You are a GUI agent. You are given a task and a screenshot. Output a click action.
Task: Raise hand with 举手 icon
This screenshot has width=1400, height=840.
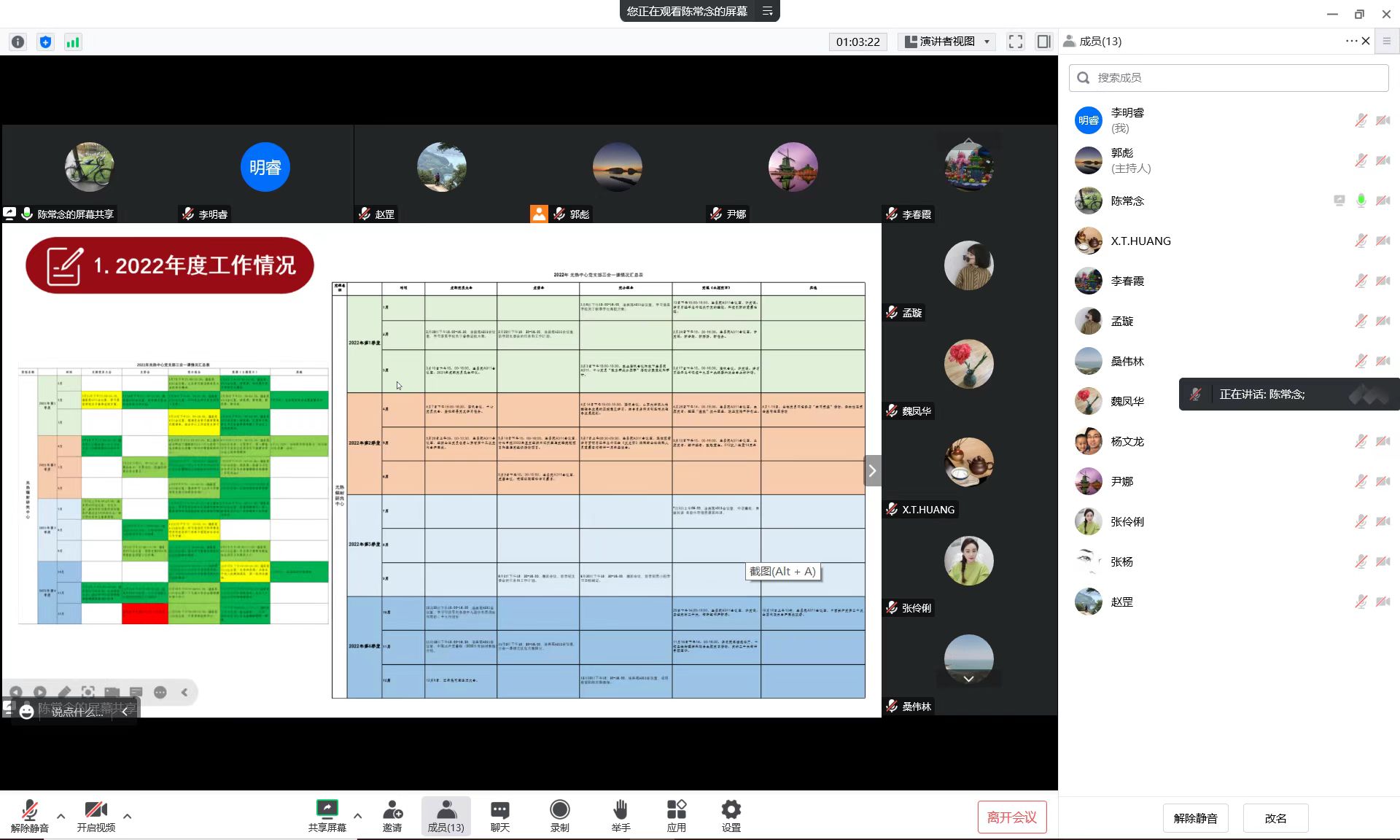point(621,815)
